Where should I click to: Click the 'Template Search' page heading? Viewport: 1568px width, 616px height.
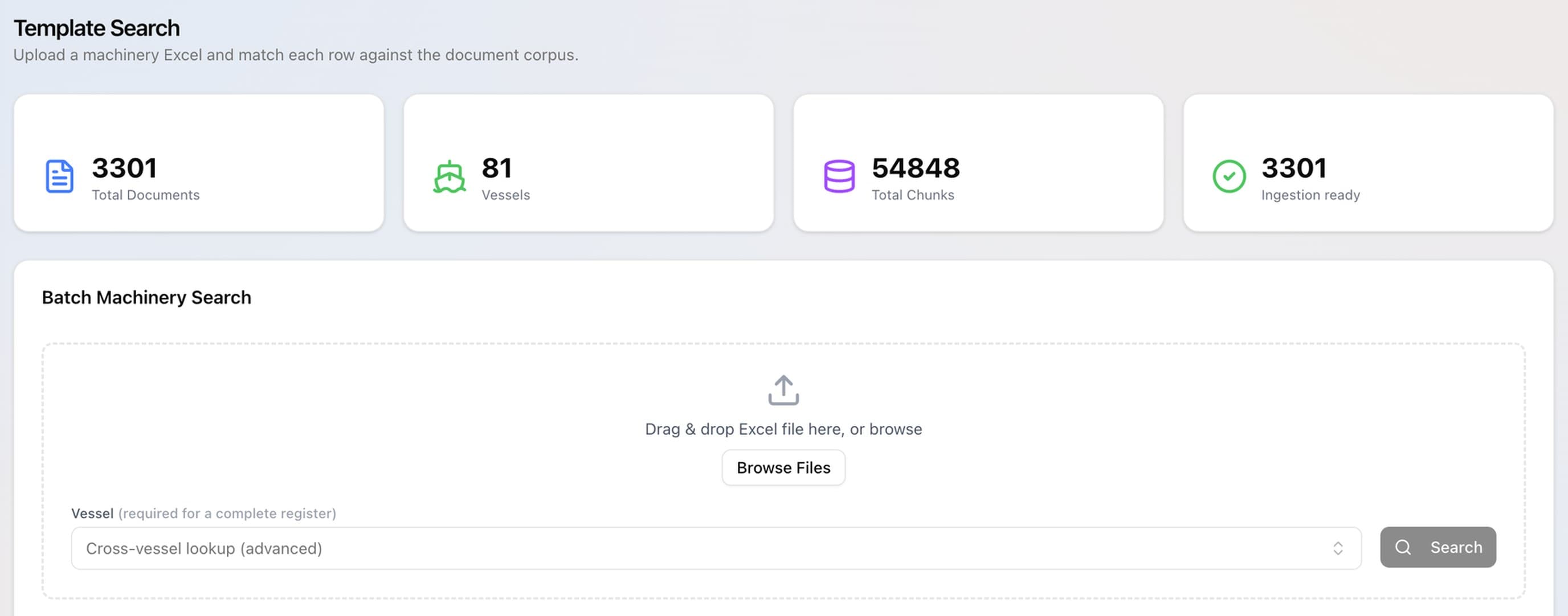point(97,28)
